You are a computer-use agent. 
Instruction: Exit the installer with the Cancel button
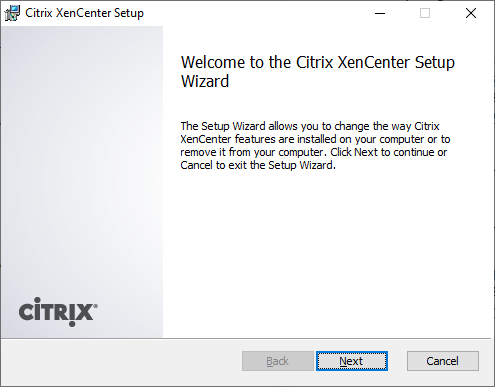point(443,361)
